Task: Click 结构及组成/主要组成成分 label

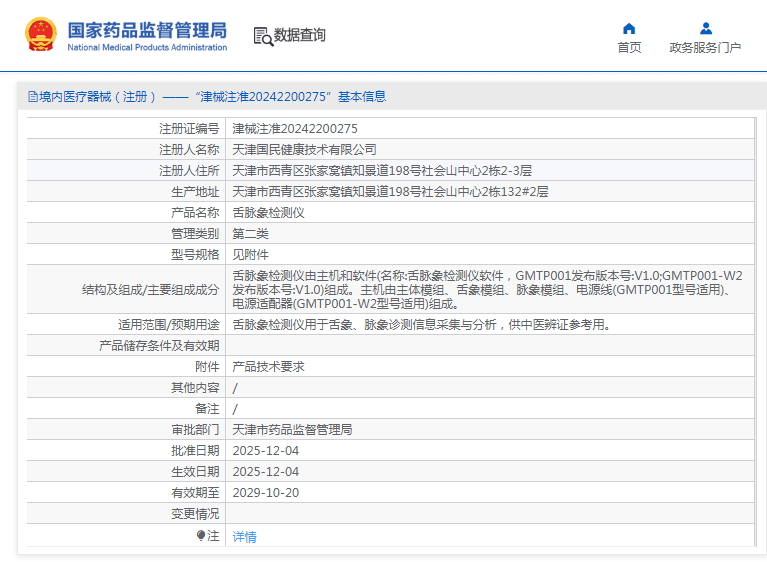Action: pyautogui.click(x=151, y=290)
